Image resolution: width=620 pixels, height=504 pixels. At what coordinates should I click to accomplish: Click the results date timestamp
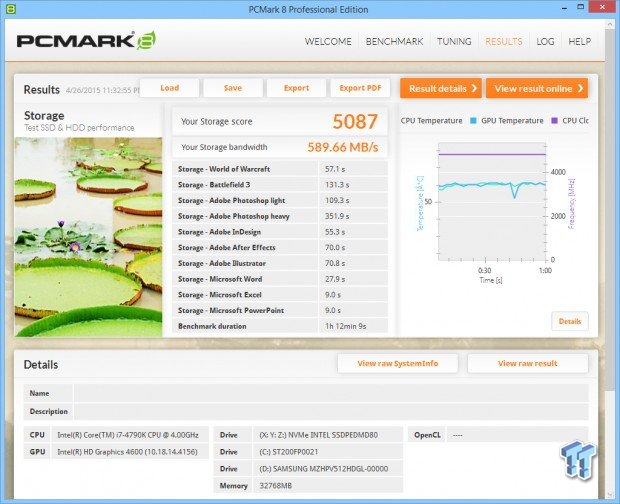pyautogui.click(x=102, y=90)
